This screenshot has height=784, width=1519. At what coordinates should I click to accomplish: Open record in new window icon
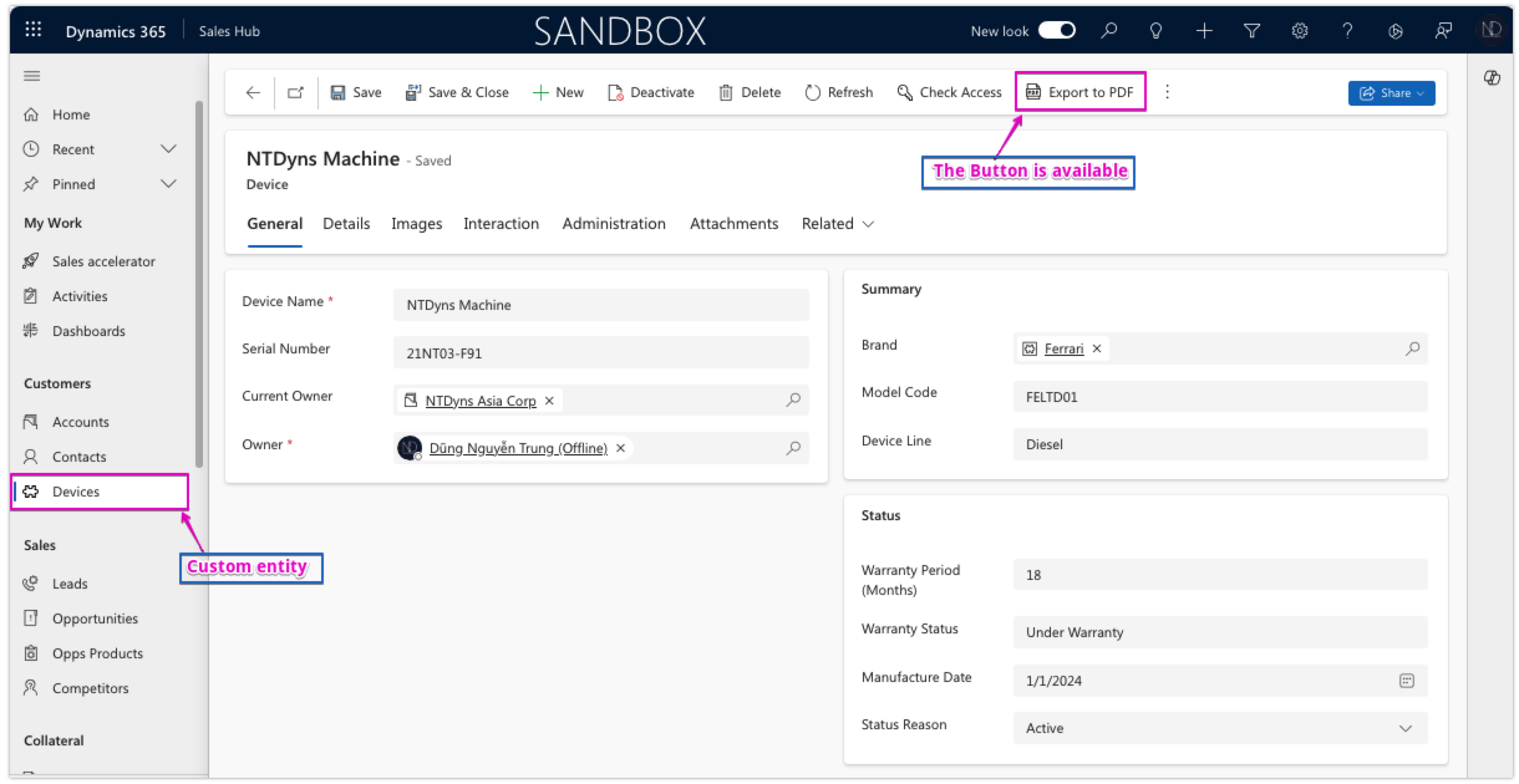tap(296, 93)
